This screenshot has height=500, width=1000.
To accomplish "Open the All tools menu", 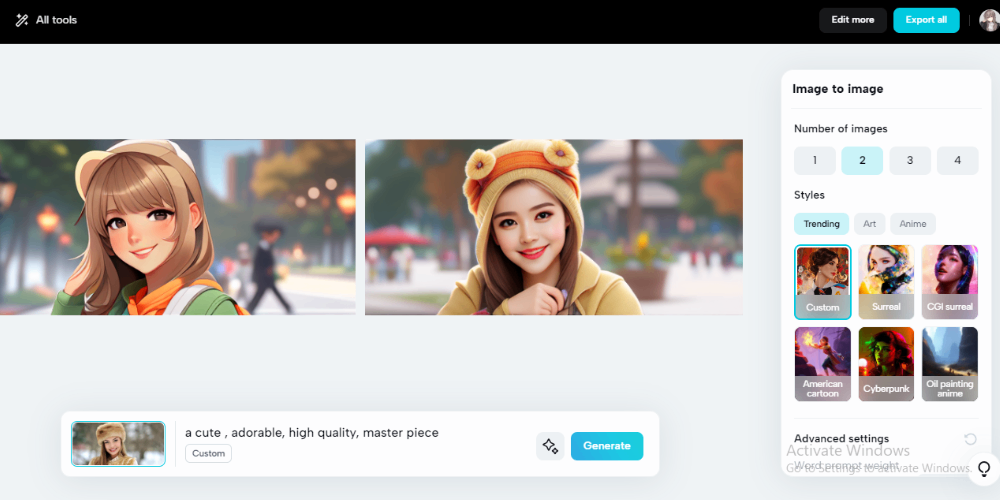I will [x=46, y=20].
